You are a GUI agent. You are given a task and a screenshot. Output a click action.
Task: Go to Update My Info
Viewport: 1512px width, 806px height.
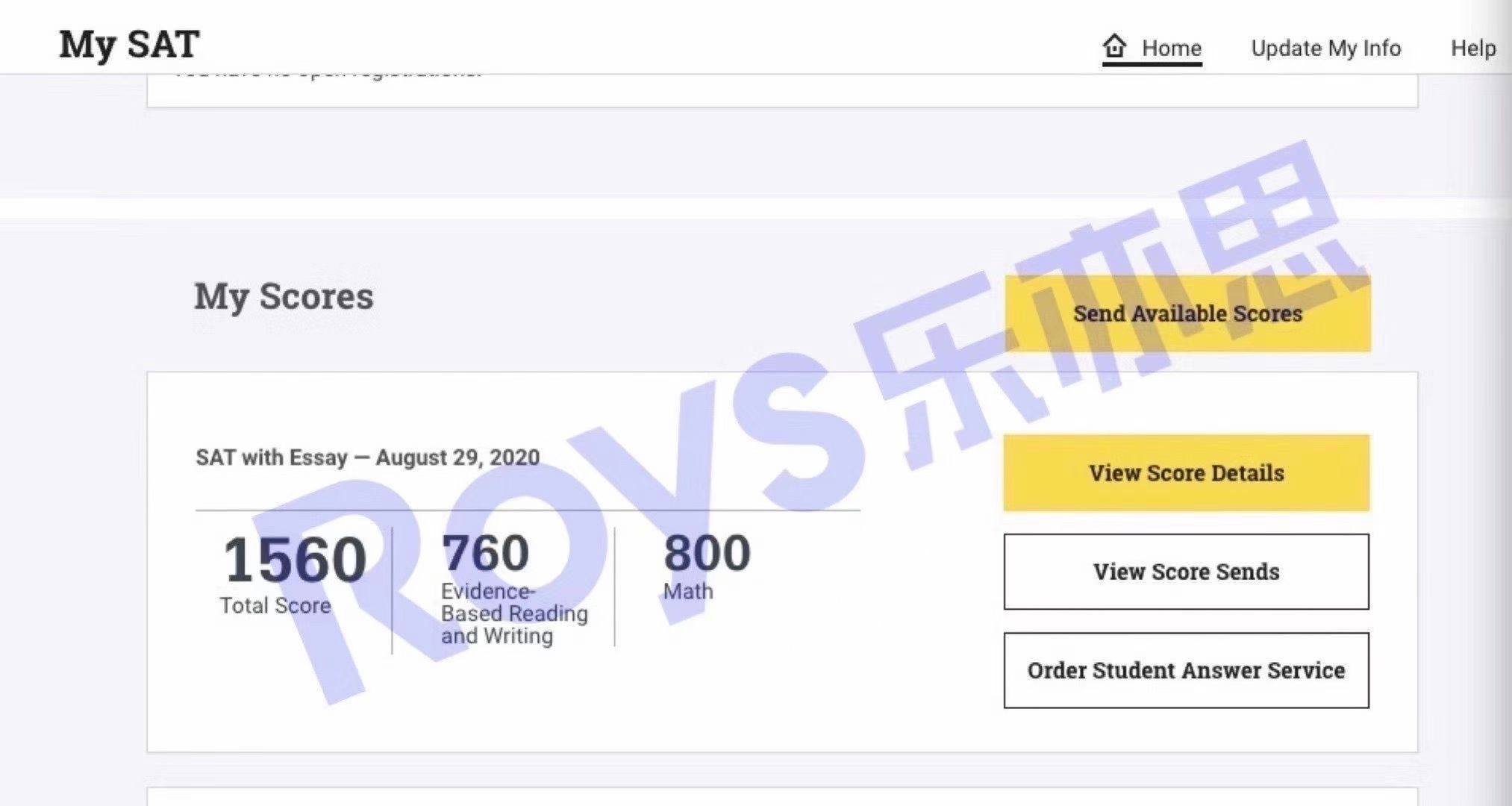(x=1325, y=49)
